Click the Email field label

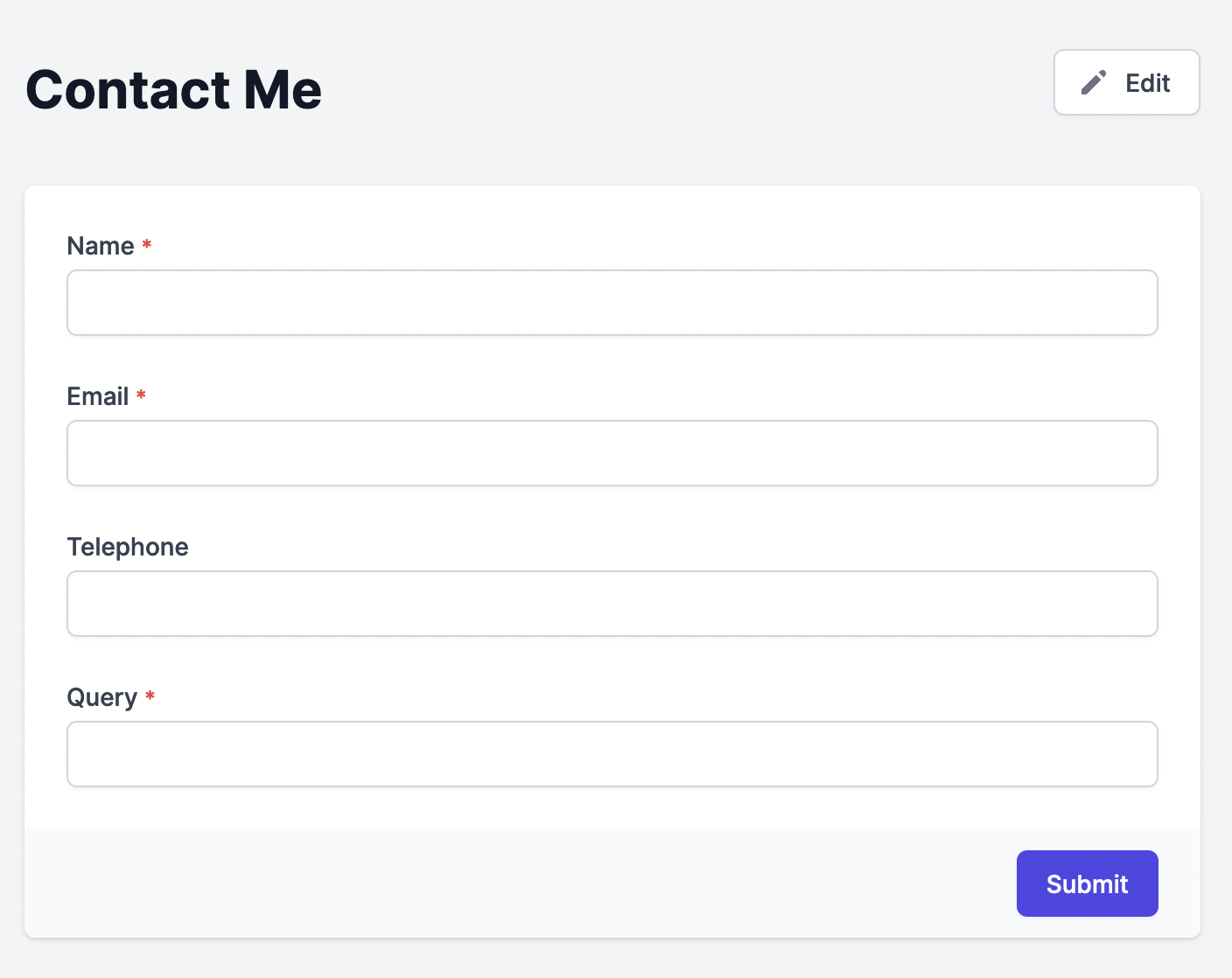[x=98, y=396]
